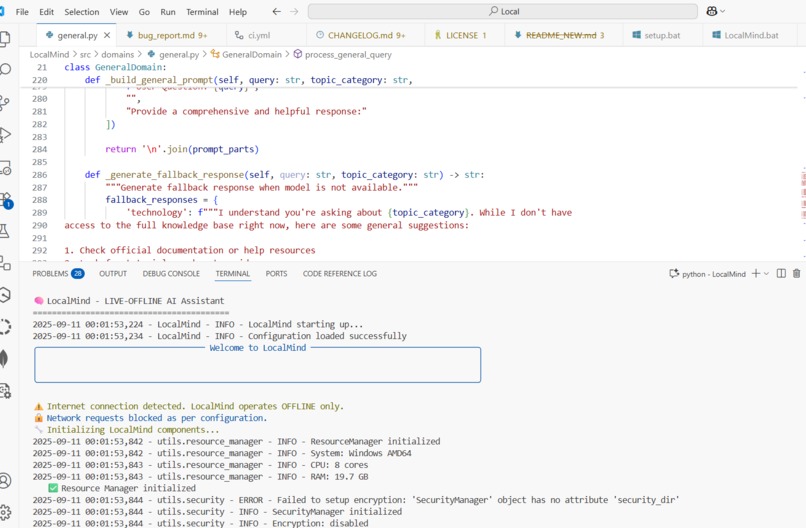Show the Debug Console panel tab
This screenshot has height=528, width=806.
pyautogui.click(x=171, y=274)
